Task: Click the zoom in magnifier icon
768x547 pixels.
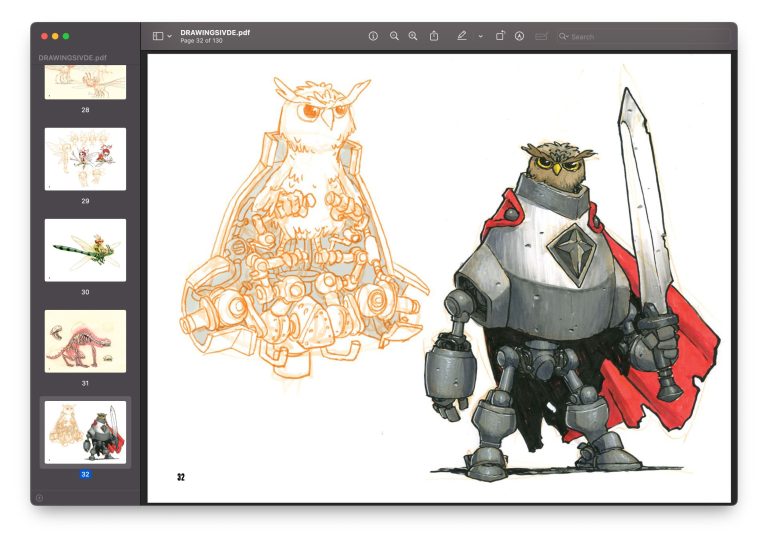Action: click(x=413, y=36)
